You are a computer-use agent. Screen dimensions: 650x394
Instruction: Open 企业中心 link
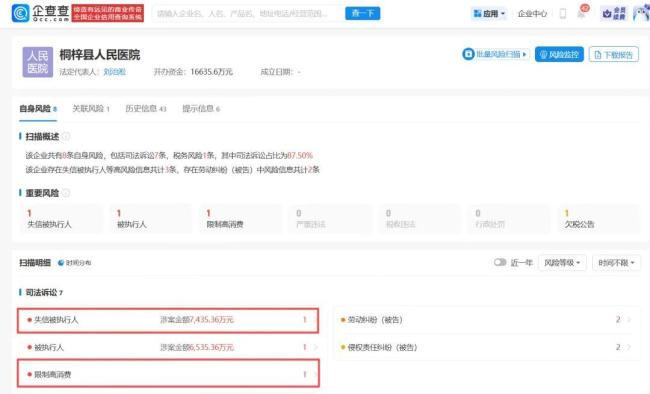tap(532, 14)
